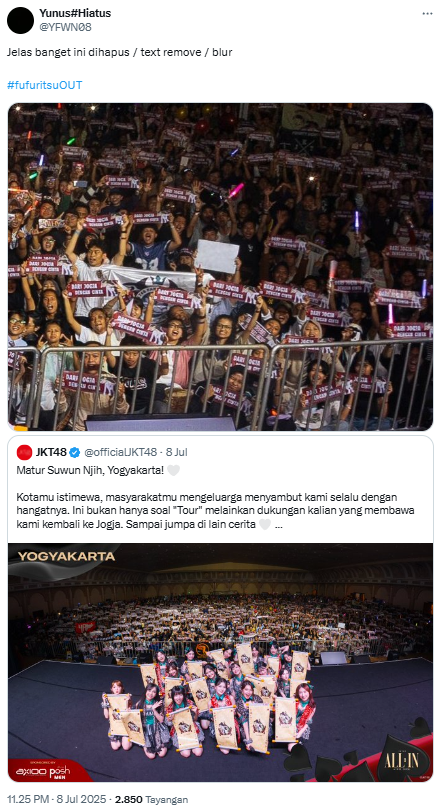Click the @officialJKT48 handle
Screen dimensions: 442x808
click(x=120, y=452)
